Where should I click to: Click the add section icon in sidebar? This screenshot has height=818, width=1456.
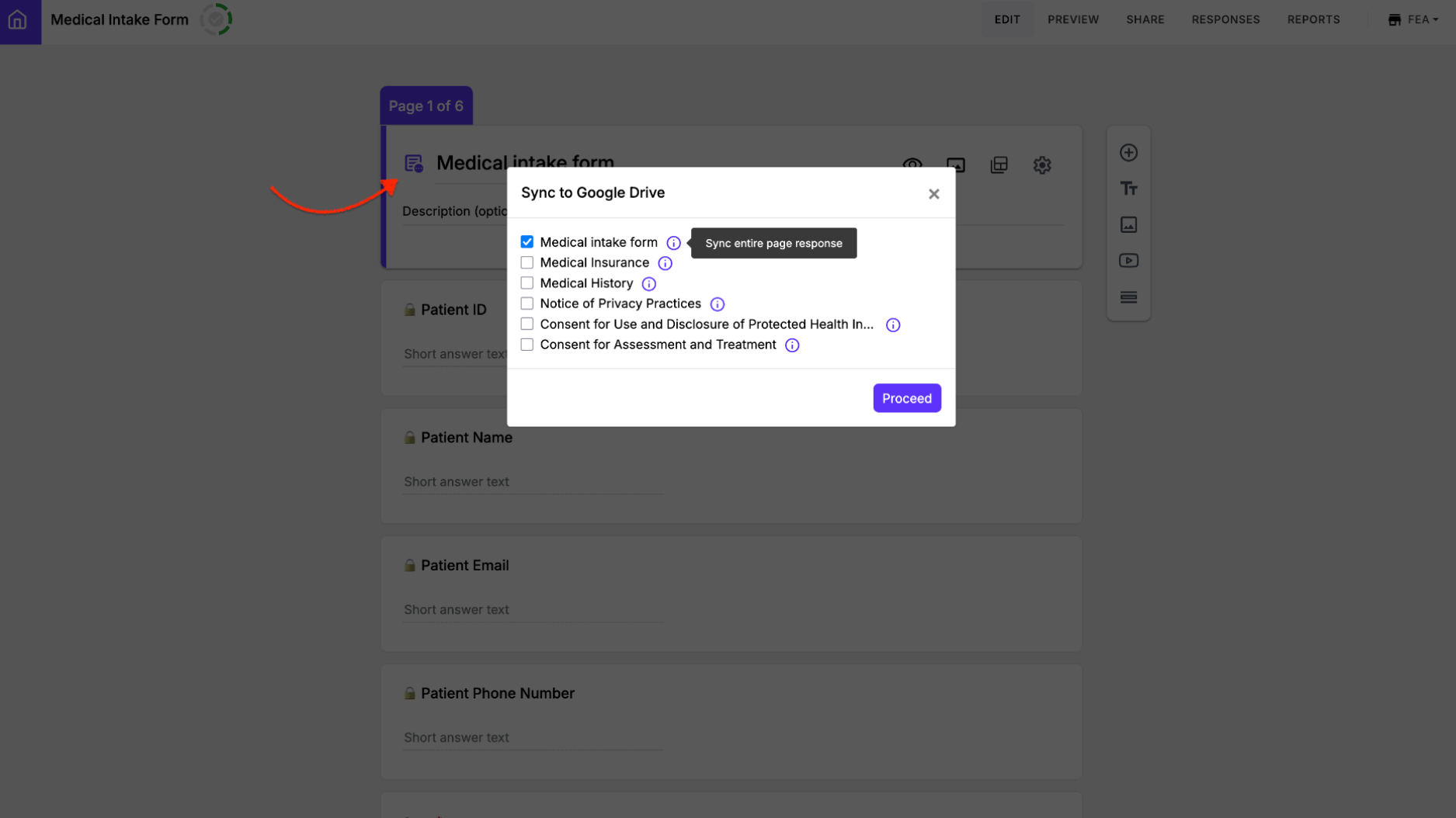click(1128, 297)
